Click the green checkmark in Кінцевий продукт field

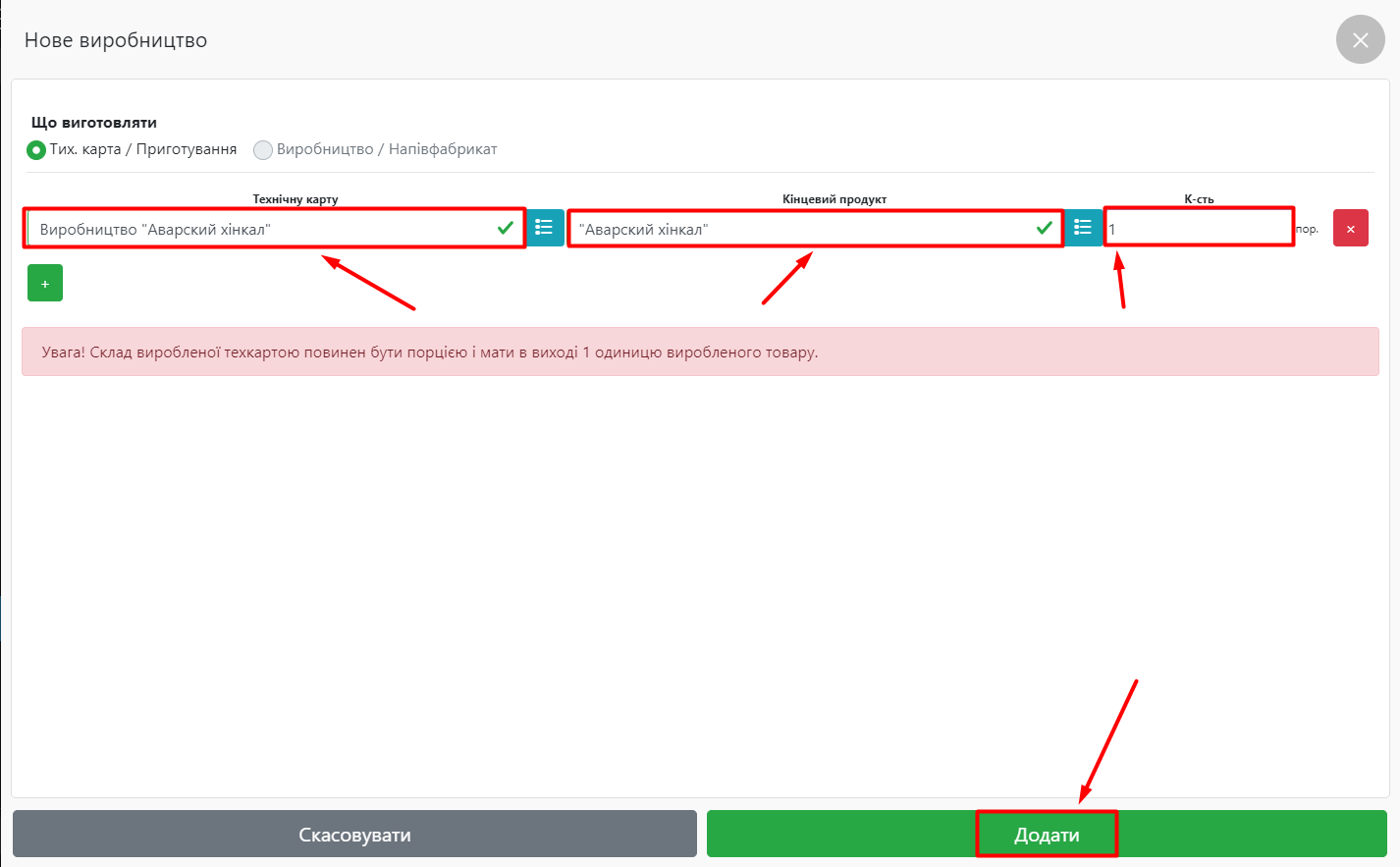(x=1044, y=228)
